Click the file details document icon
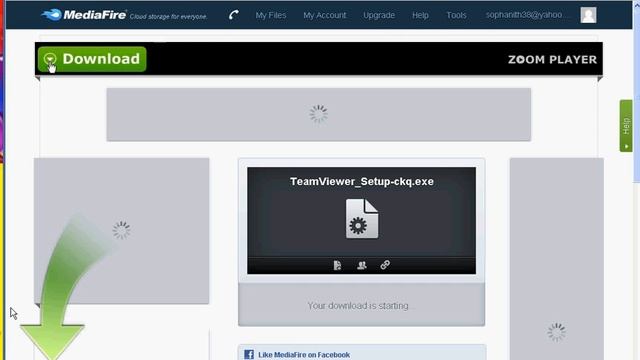The height and width of the screenshot is (360, 640). coord(337,265)
